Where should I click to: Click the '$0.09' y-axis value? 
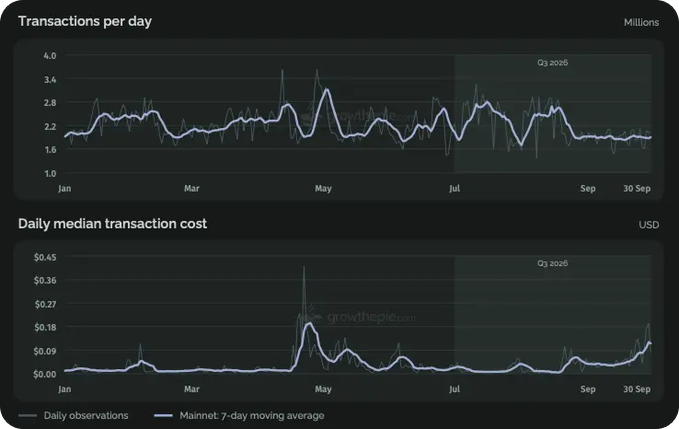tap(45, 351)
